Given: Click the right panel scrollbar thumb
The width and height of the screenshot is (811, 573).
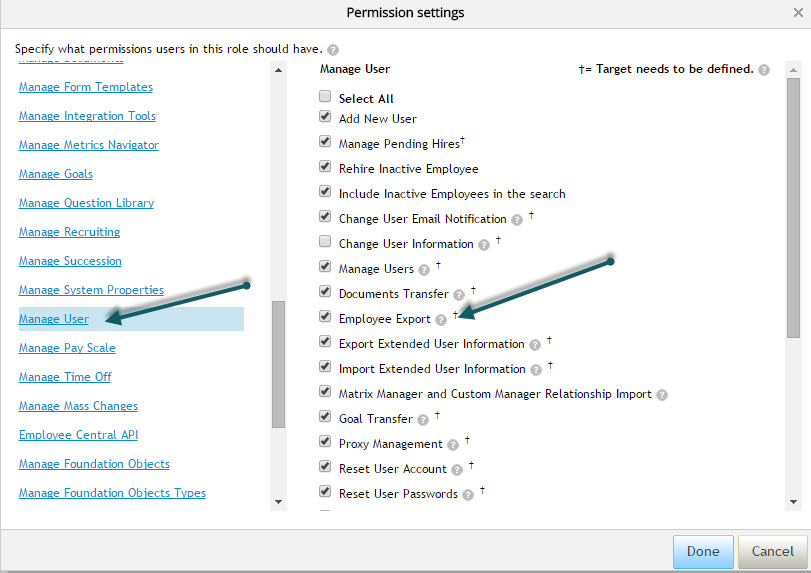Looking at the screenshot, I should (793, 208).
